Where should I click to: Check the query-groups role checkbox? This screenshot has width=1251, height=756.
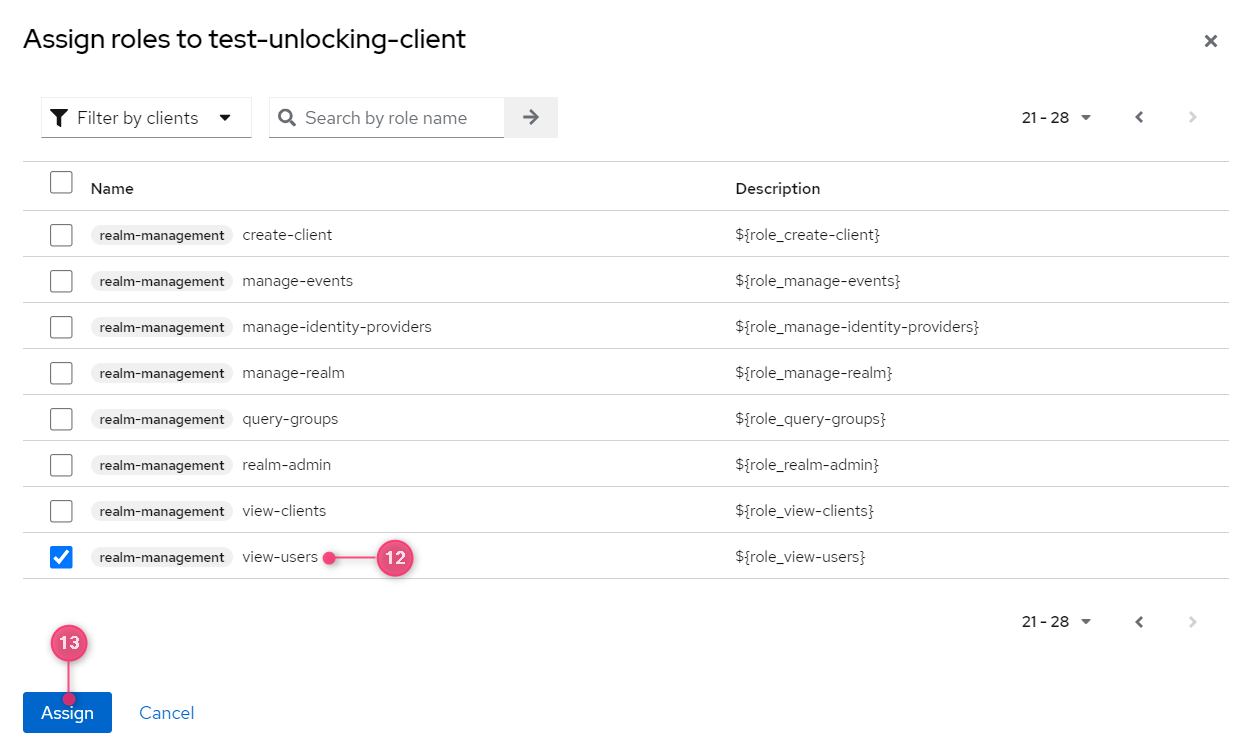pos(61,419)
